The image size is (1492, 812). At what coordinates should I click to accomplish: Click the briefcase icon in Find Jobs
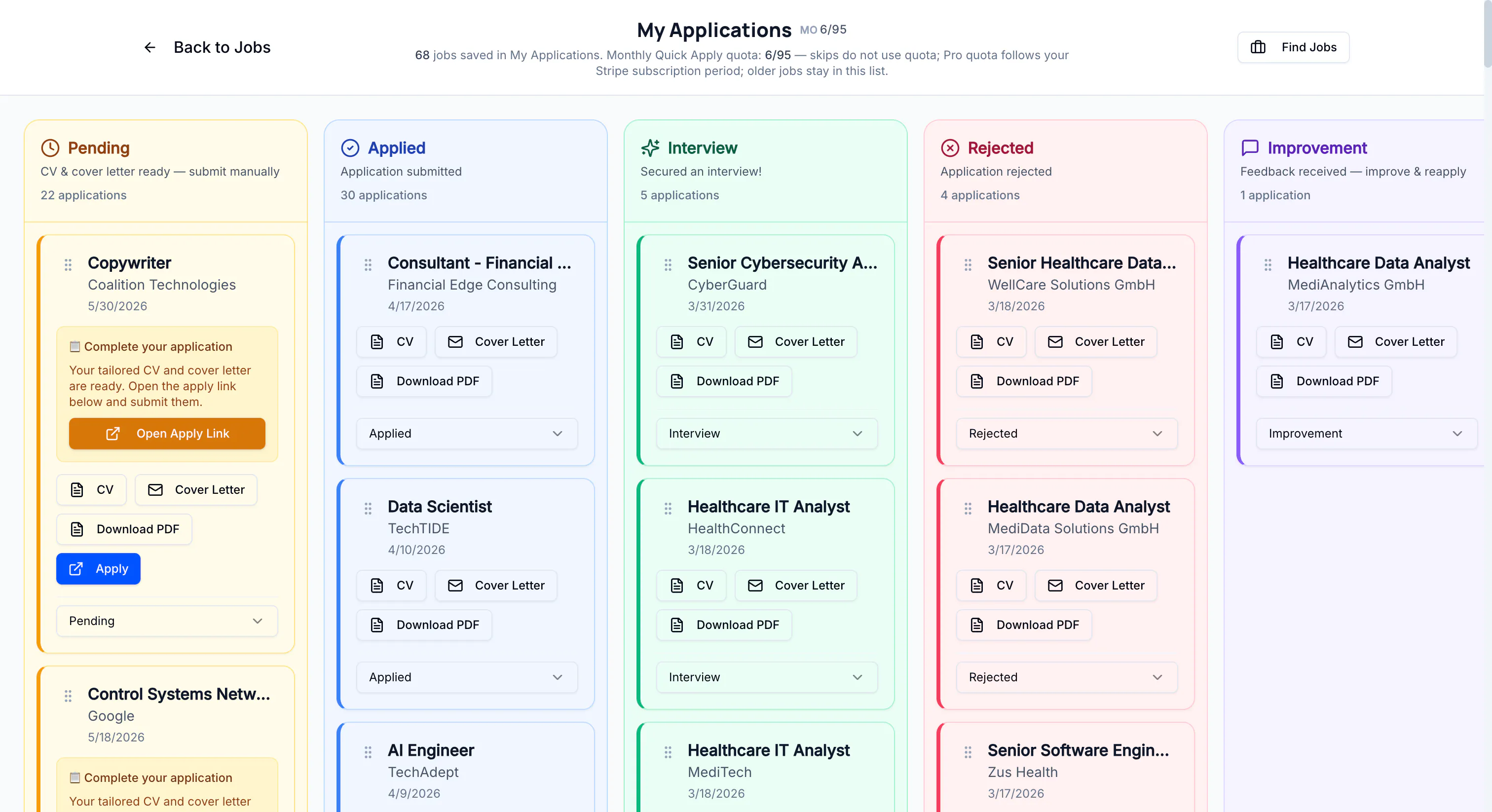pyautogui.click(x=1258, y=47)
